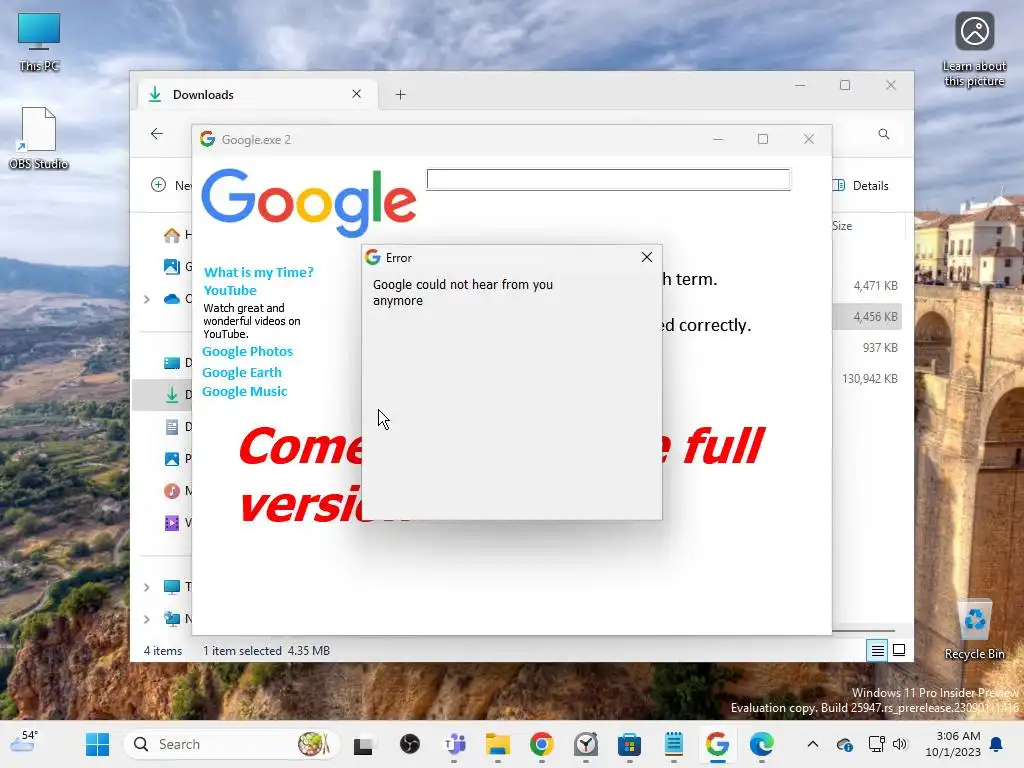Open the Google Earth link
Image resolution: width=1024 pixels, height=768 pixels.
(x=242, y=372)
